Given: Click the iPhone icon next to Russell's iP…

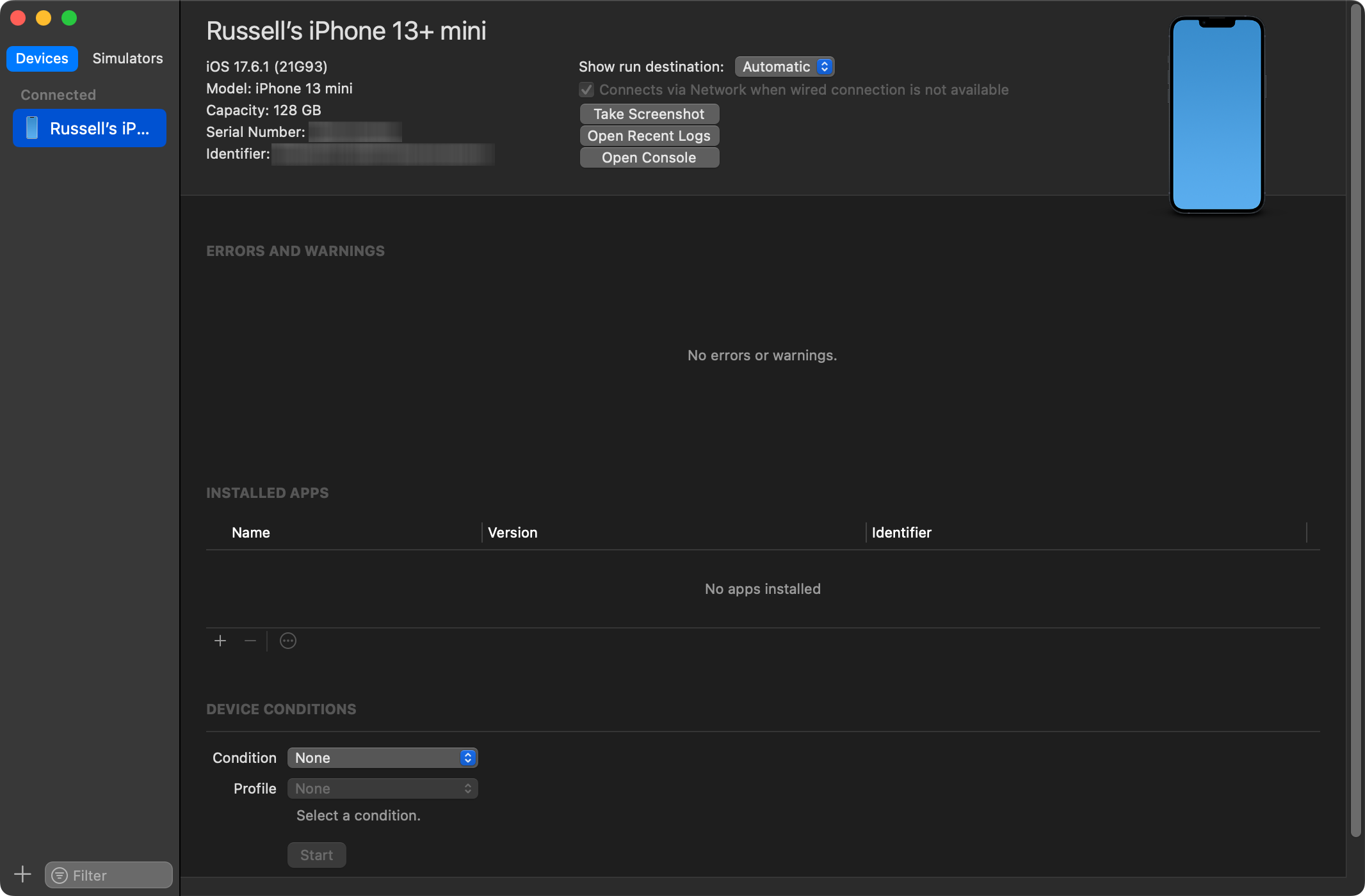Looking at the screenshot, I should 32,128.
